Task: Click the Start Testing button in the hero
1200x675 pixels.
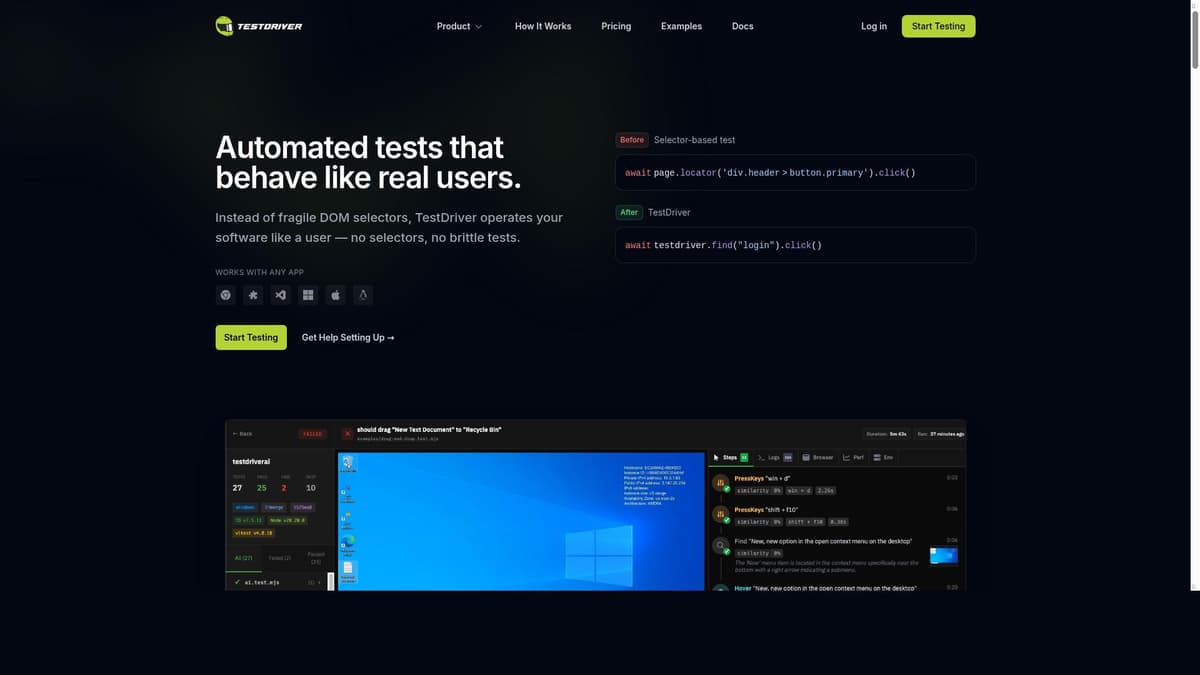Action: (x=251, y=337)
